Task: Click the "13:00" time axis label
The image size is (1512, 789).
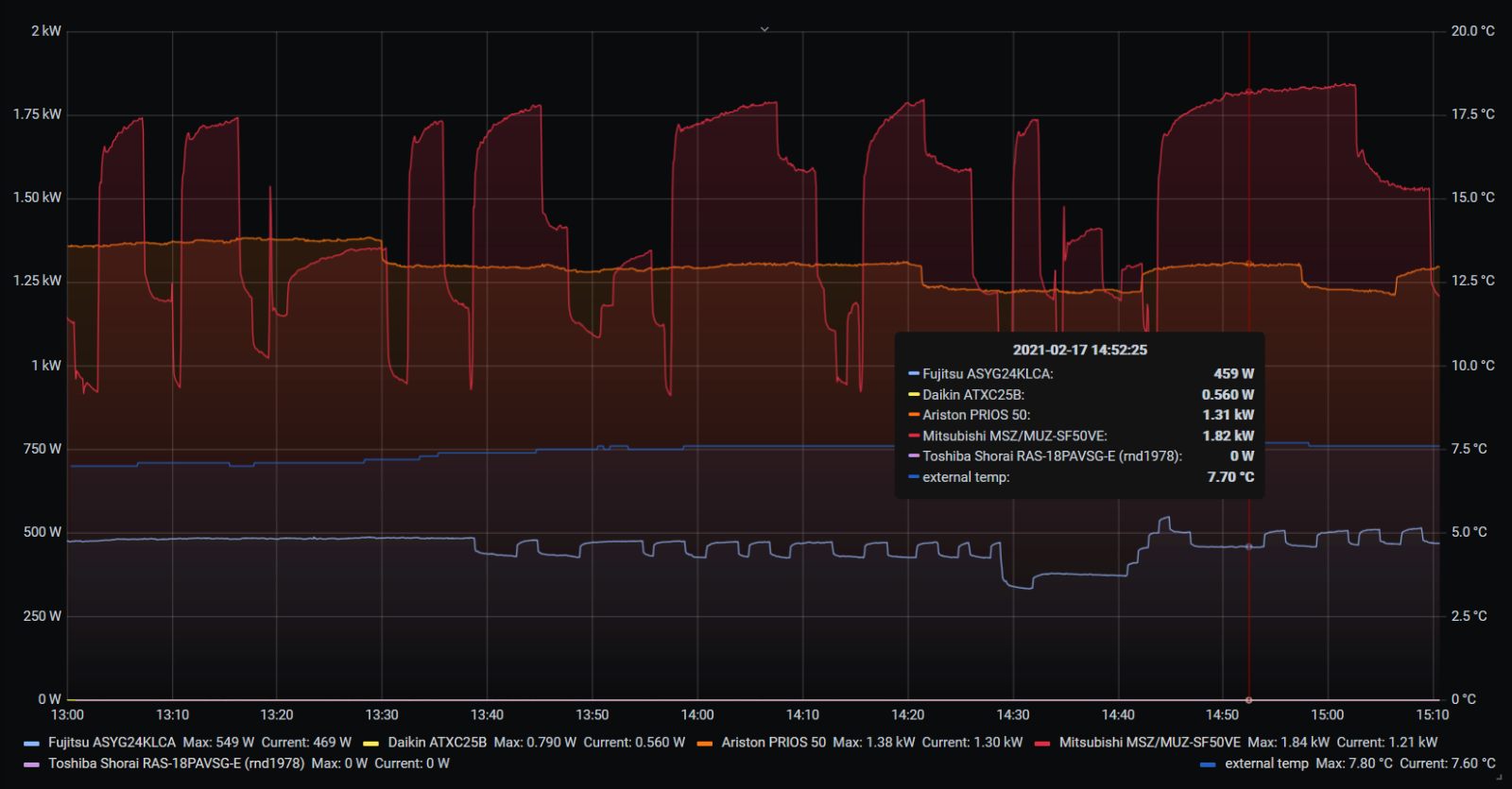Action: pyautogui.click(x=67, y=715)
